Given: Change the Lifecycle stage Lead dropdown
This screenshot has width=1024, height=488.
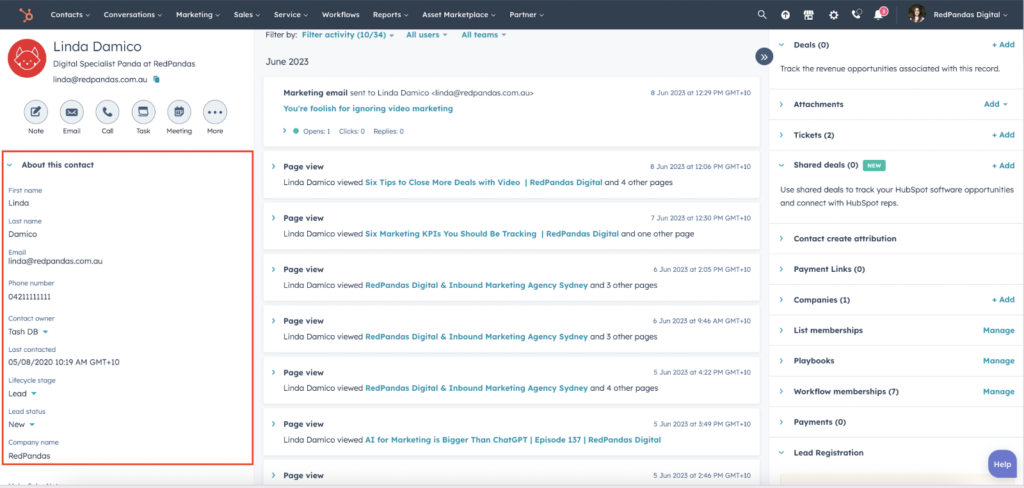Looking at the screenshot, I should tap(22, 393).
